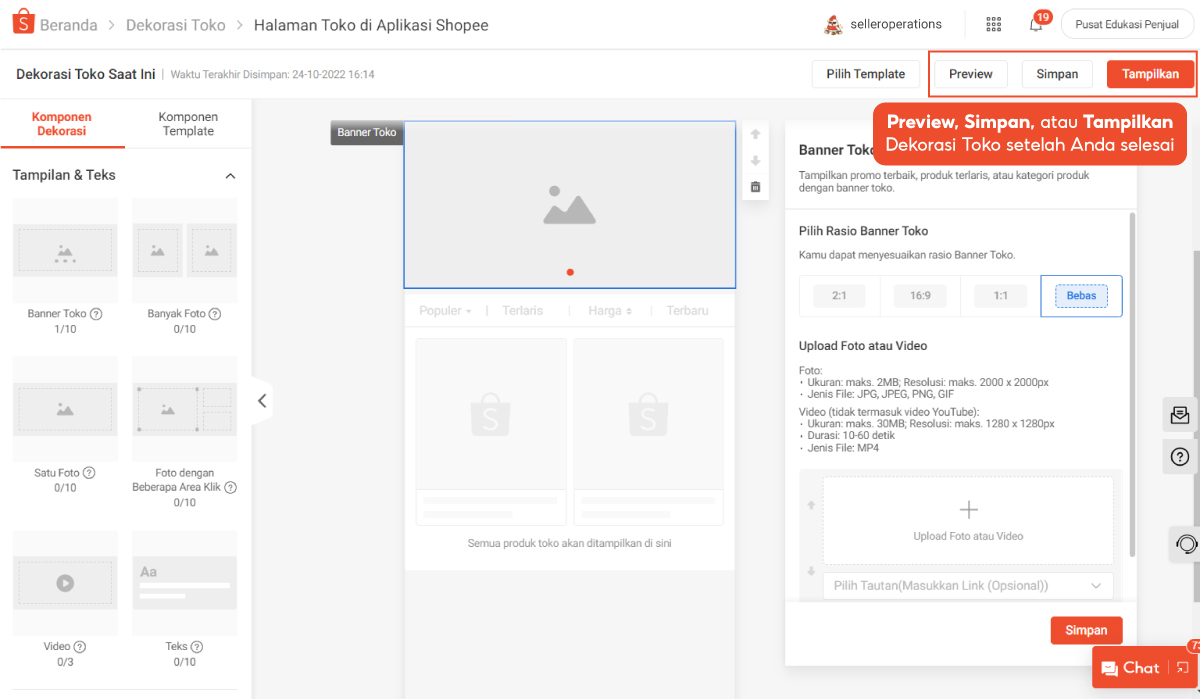Select the 16:9 banner ratio option
This screenshot has width=1200, height=699.
click(920, 296)
